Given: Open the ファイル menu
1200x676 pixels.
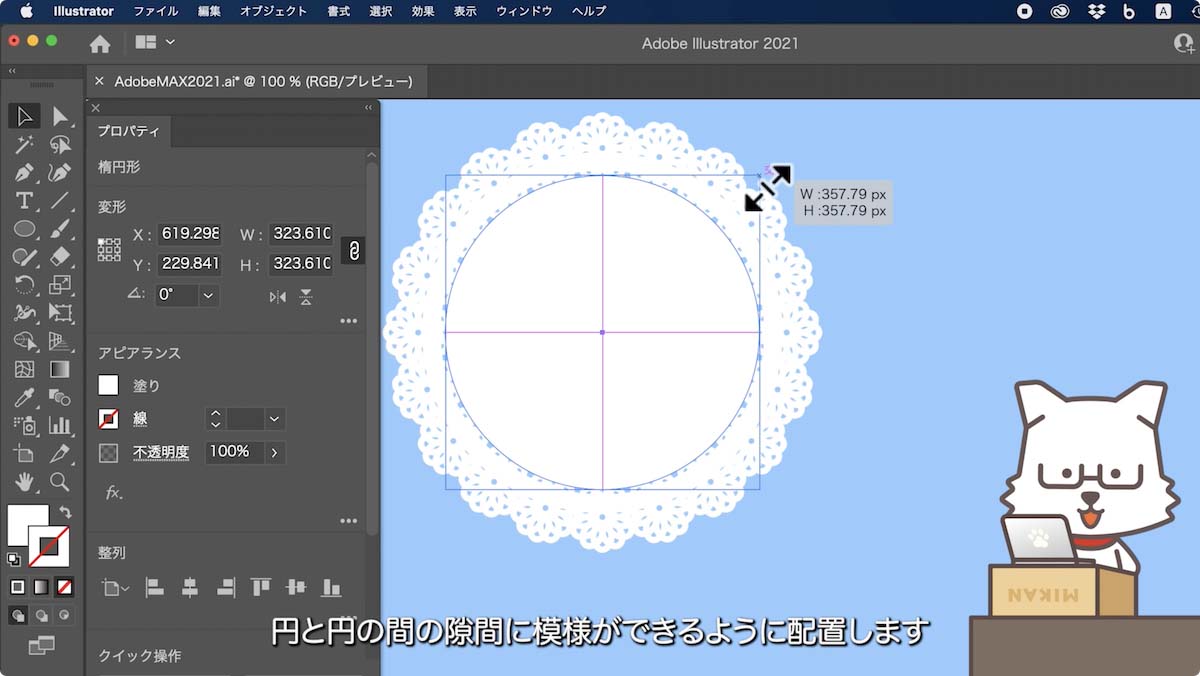Looking at the screenshot, I should 155,11.
